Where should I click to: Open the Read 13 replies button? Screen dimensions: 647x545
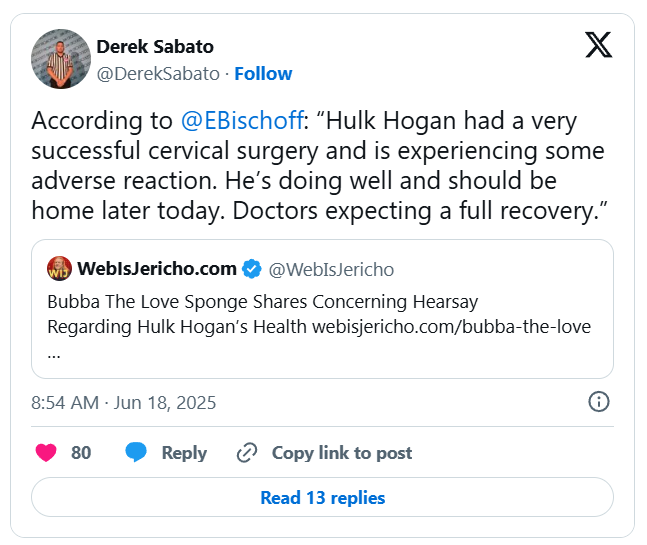(x=322, y=497)
